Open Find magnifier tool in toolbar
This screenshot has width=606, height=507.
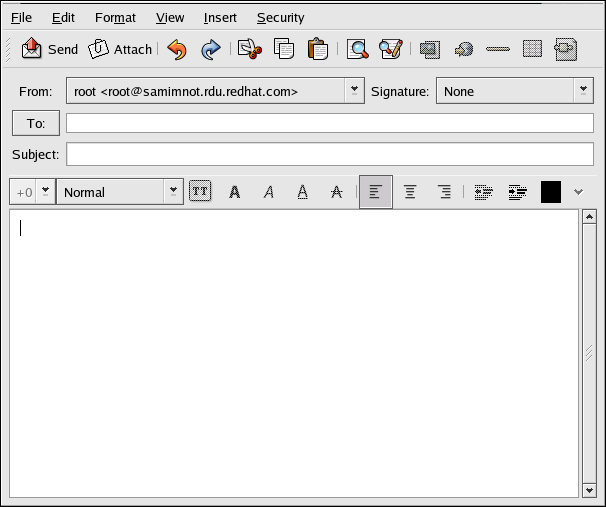click(357, 49)
